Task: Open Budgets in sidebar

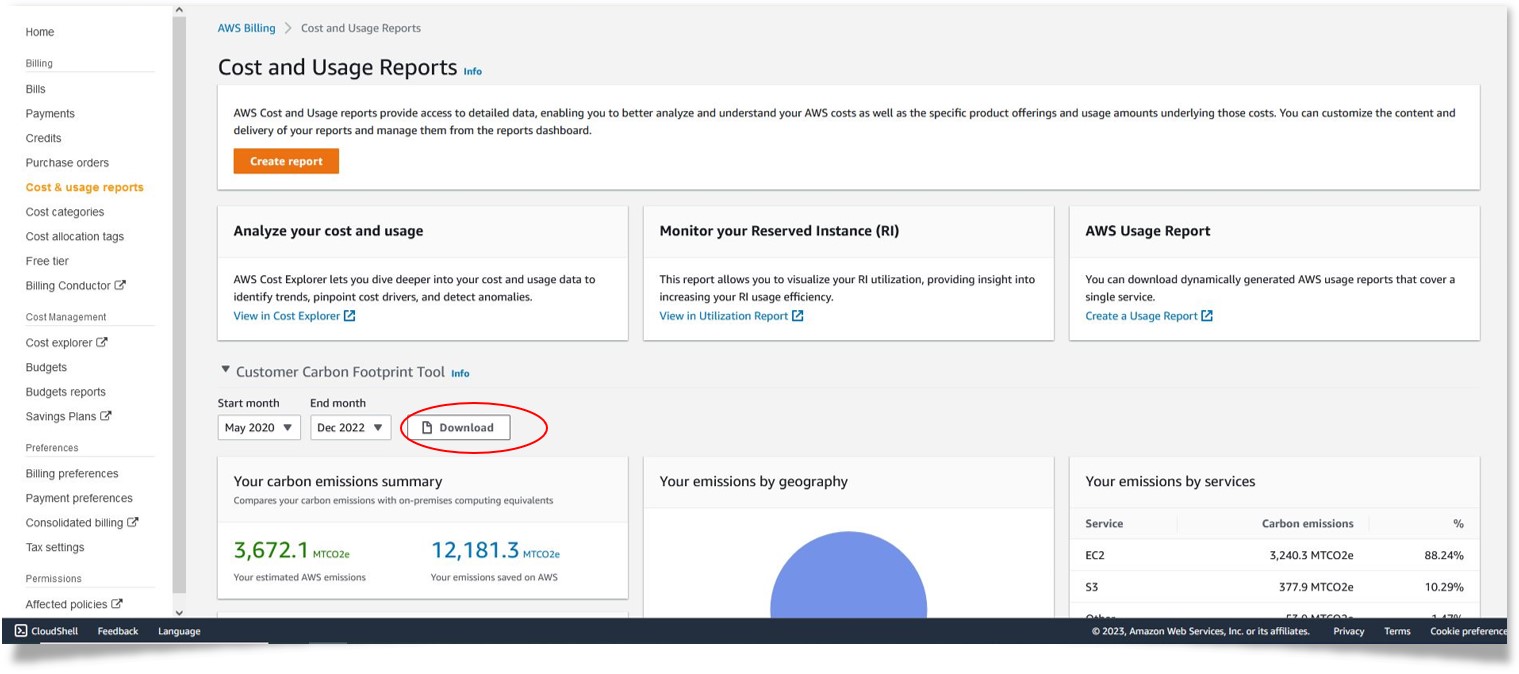Action: (x=46, y=367)
